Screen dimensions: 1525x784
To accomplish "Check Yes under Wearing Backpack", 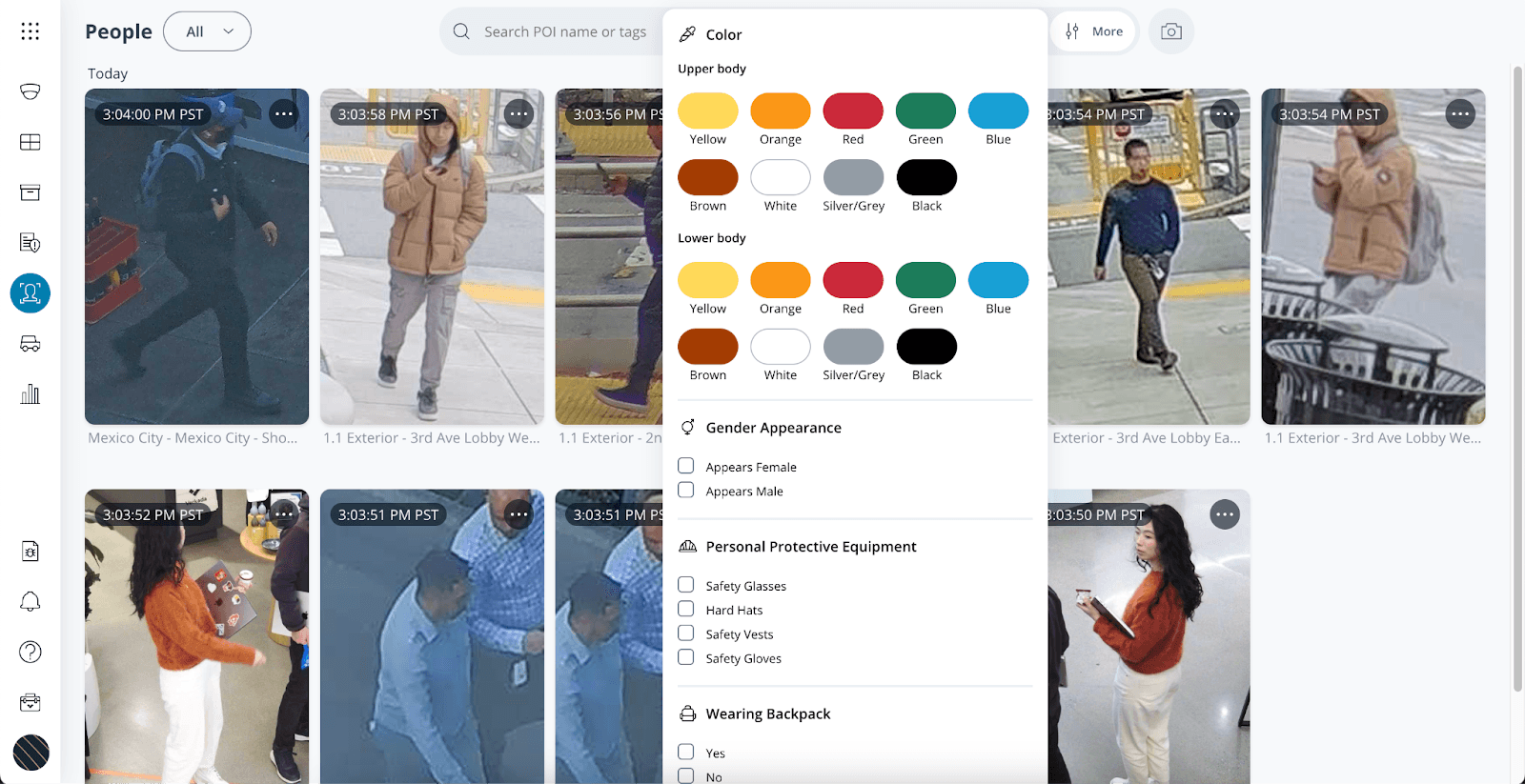I will (x=685, y=752).
